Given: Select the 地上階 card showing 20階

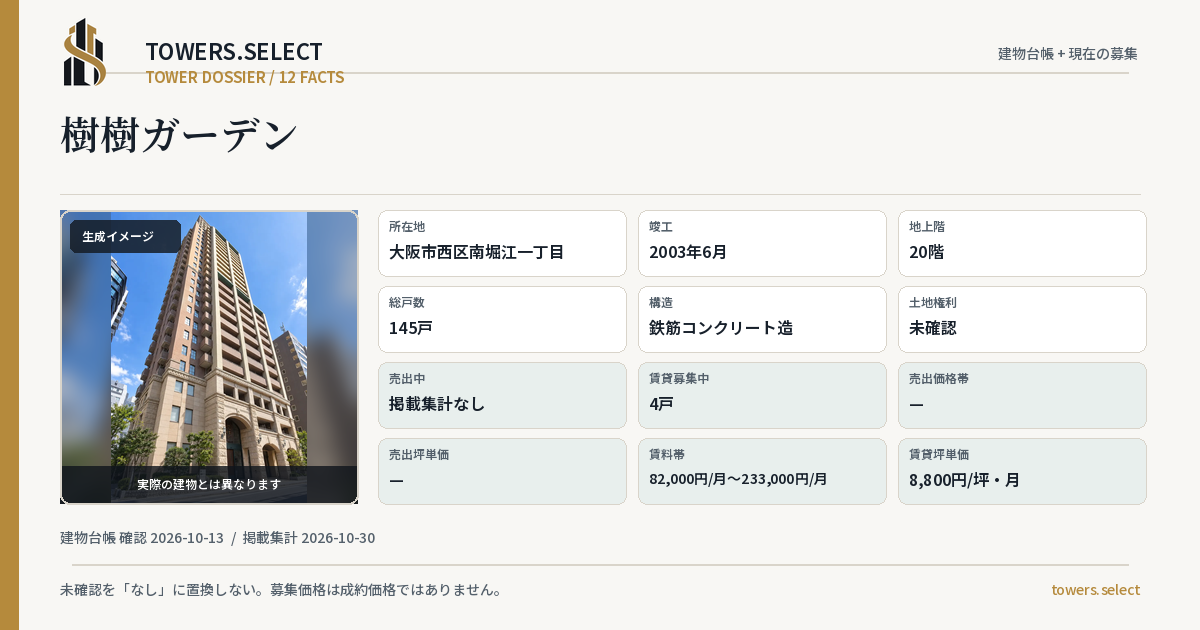Looking at the screenshot, I should click(1022, 243).
